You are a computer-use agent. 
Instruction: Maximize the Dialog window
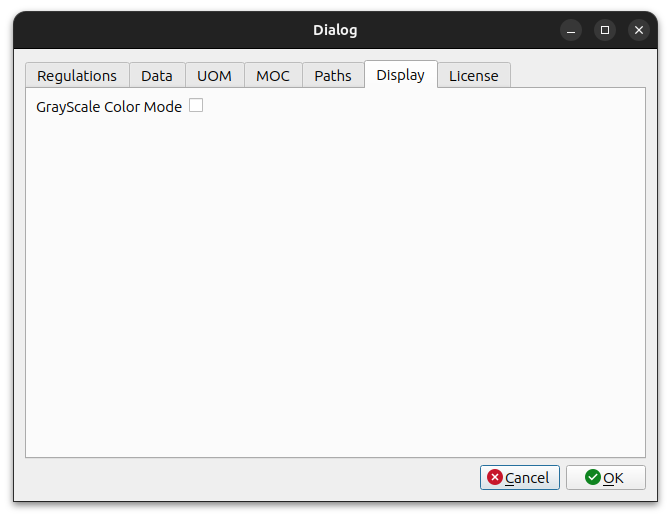point(605,30)
